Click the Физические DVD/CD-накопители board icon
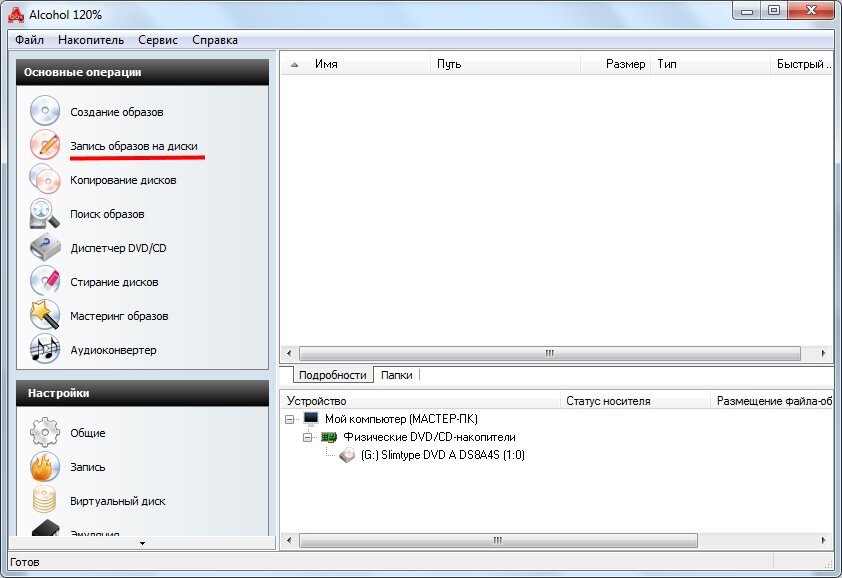 point(329,437)
